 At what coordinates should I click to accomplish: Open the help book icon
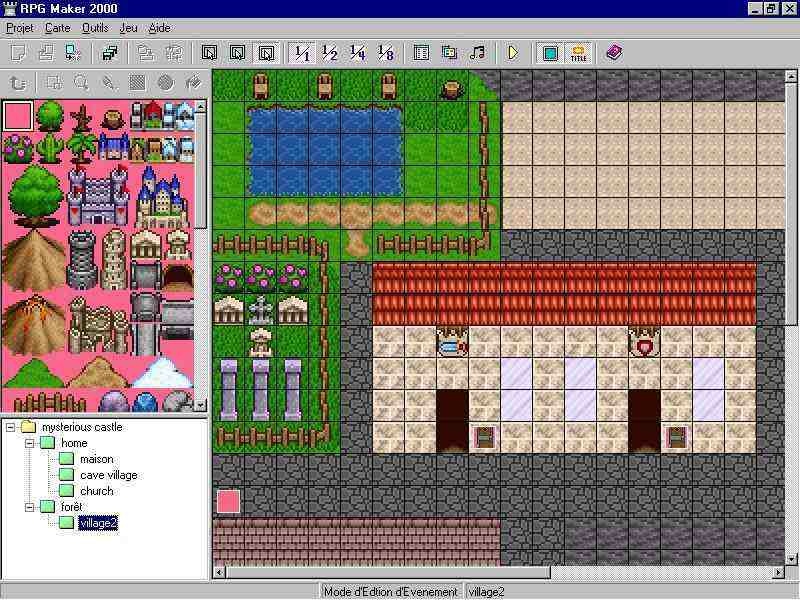tap(614, 53)
